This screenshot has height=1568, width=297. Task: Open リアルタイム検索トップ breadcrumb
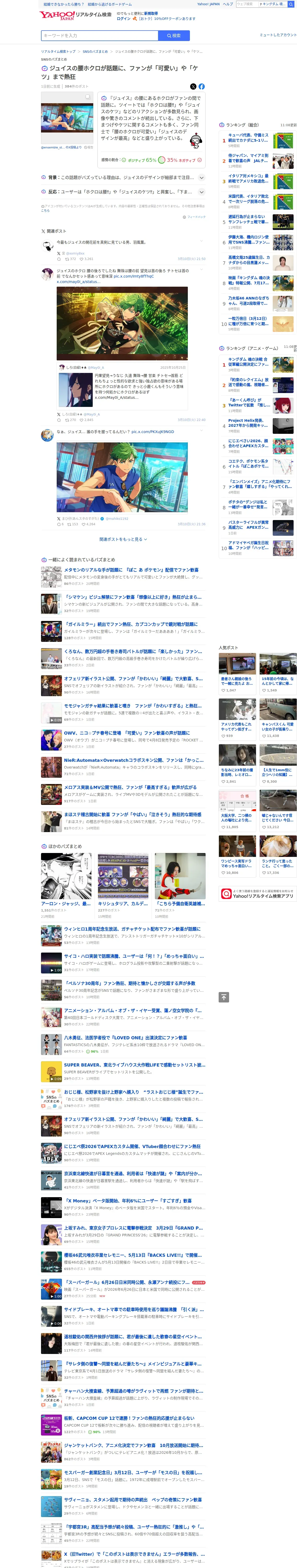point(59,52)
